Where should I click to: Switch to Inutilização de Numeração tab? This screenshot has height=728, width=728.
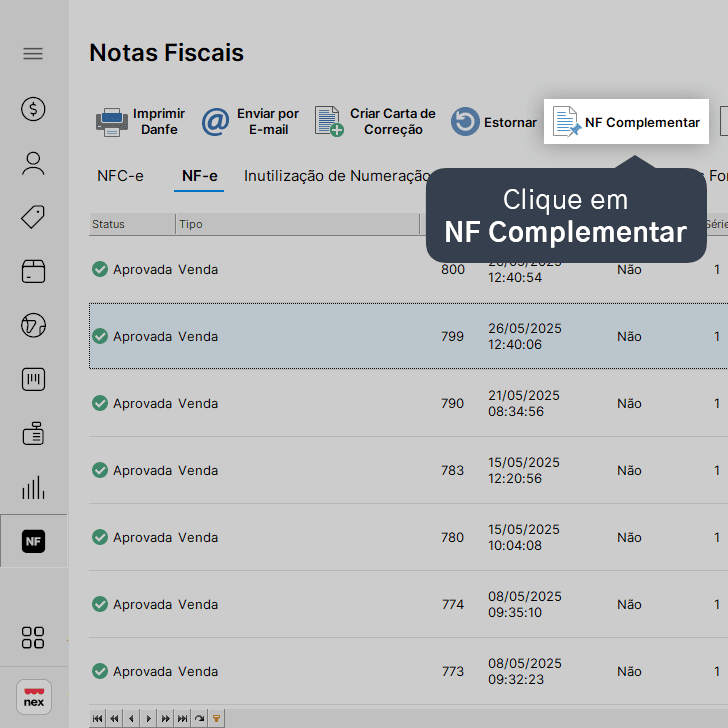(x=337, y=176)
